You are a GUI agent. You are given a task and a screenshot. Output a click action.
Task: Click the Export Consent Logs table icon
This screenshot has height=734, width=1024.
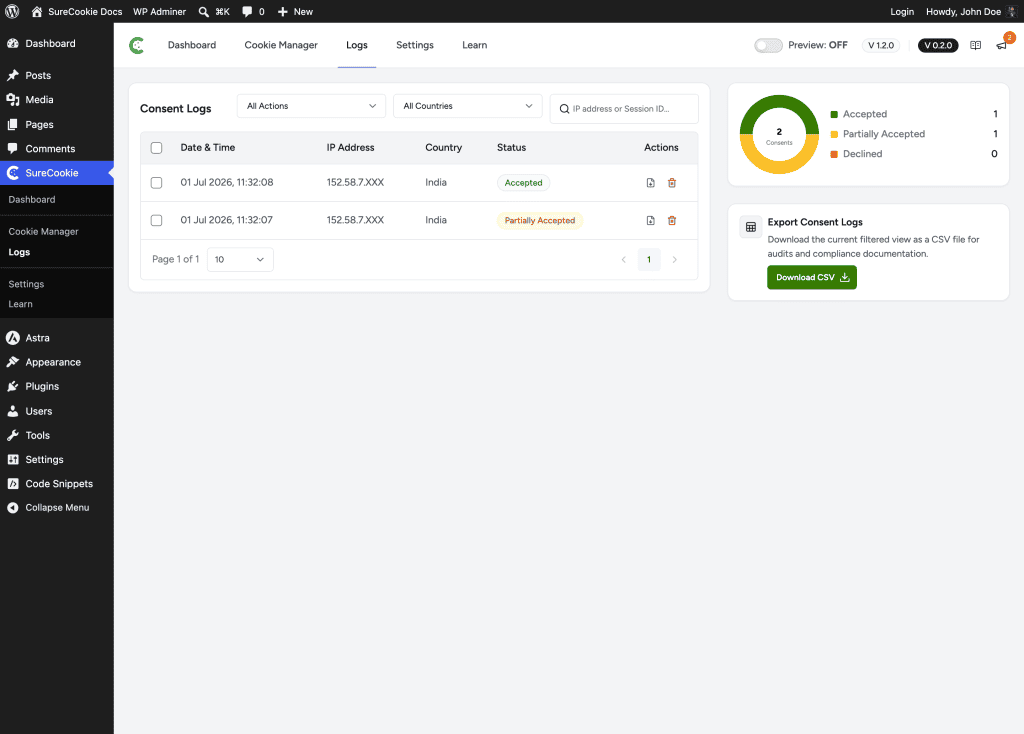point(751,227)
